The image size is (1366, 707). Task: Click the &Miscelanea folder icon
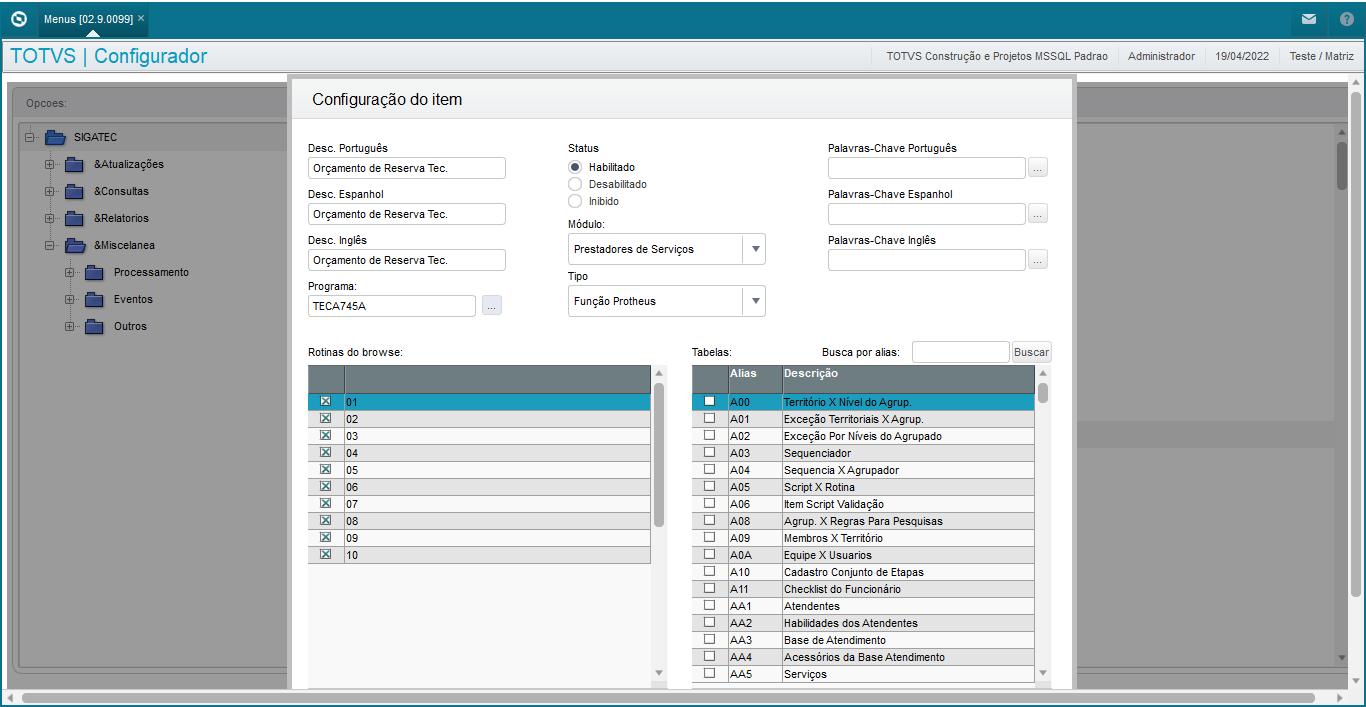point(75,245)
